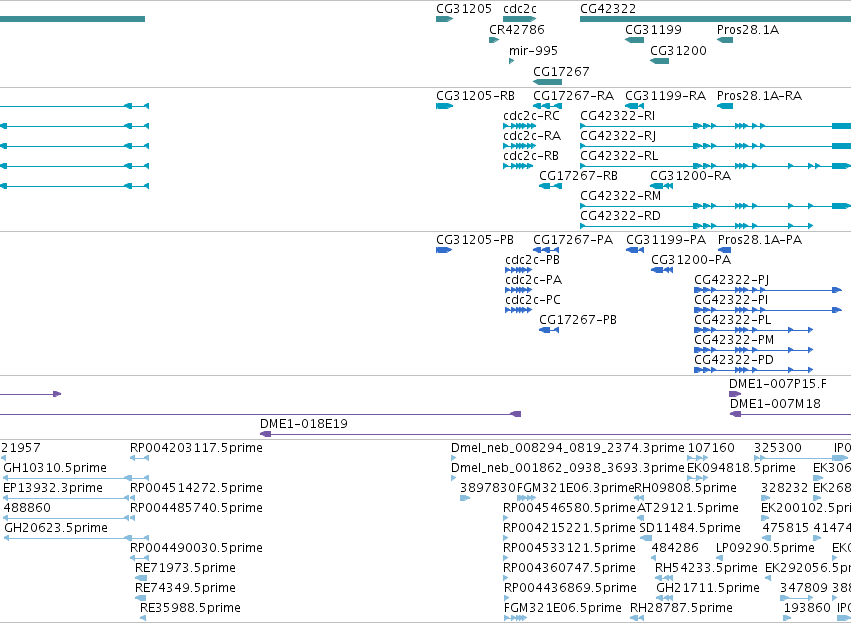Click label Dmel_neb_008294_0819_2374.3prime

(568, 449)
